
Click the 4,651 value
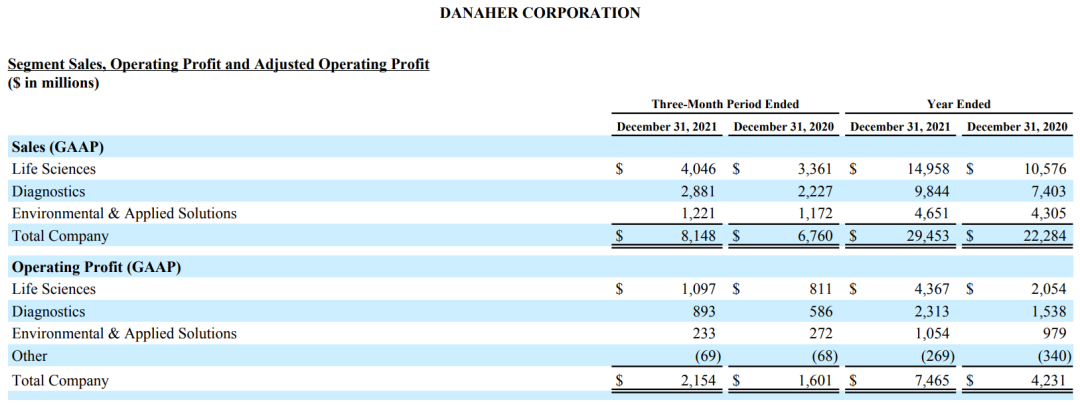click(x=931, y=214)
